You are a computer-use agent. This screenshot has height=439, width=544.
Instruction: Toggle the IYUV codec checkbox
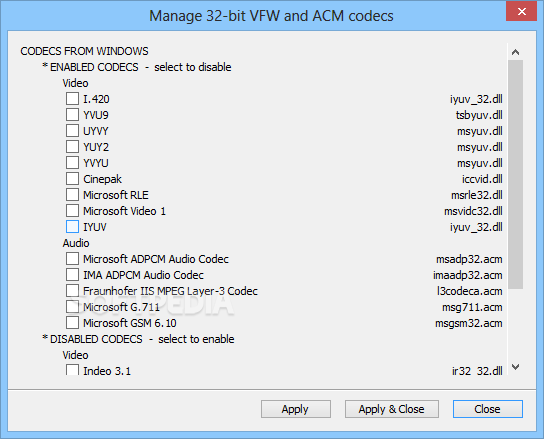(72, 227)
